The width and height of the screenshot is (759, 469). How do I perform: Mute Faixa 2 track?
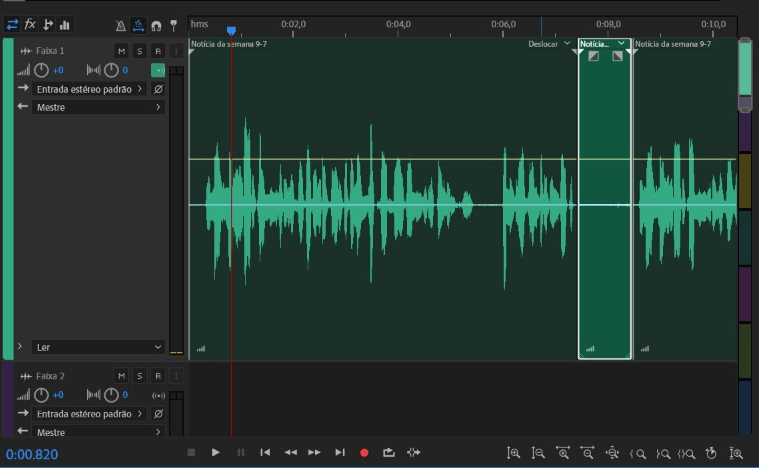pos(121,376)
